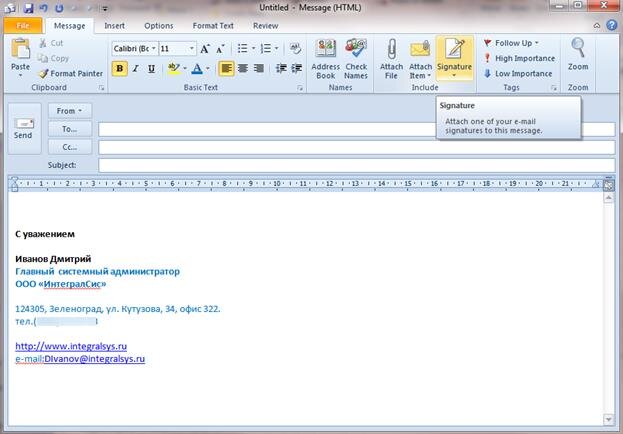Click the To... button

tap(70, 129)
